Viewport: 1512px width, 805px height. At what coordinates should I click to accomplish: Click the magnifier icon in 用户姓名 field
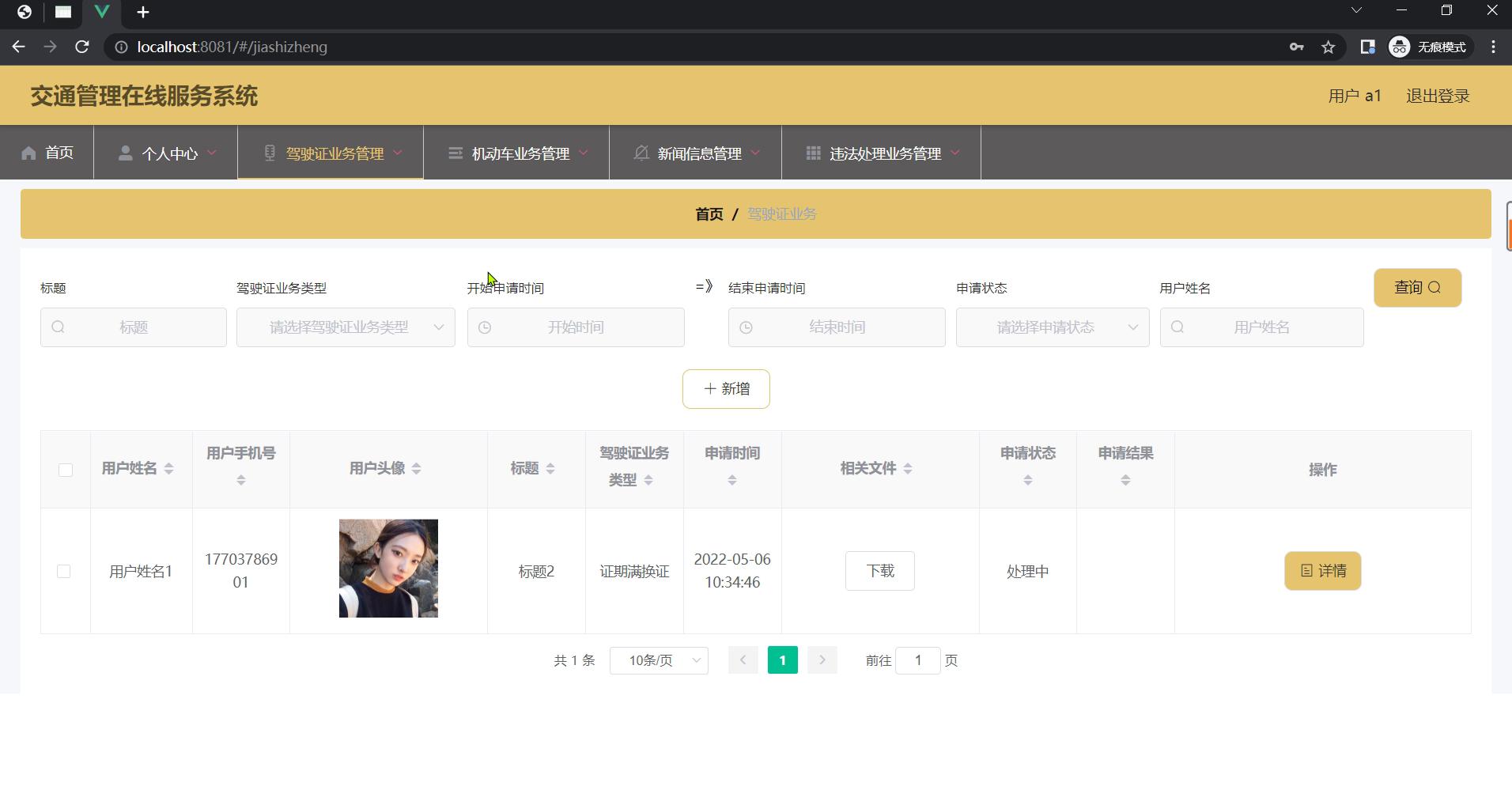(1177, 327)
